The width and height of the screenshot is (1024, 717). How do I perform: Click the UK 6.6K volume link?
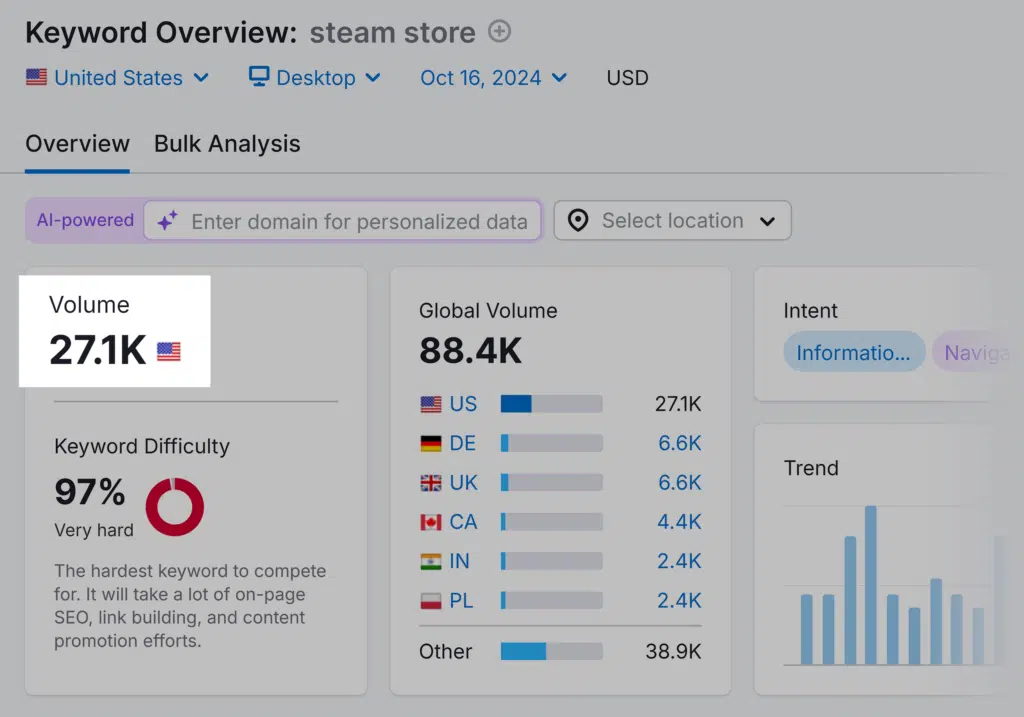click(679, 483)
